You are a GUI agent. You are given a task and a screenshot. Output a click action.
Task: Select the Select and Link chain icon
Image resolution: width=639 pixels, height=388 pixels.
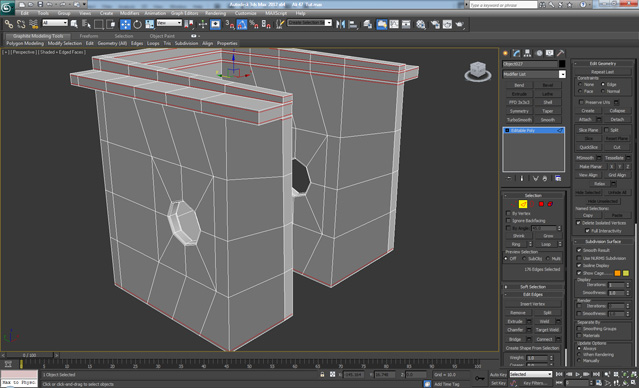[x=9, y=24]
